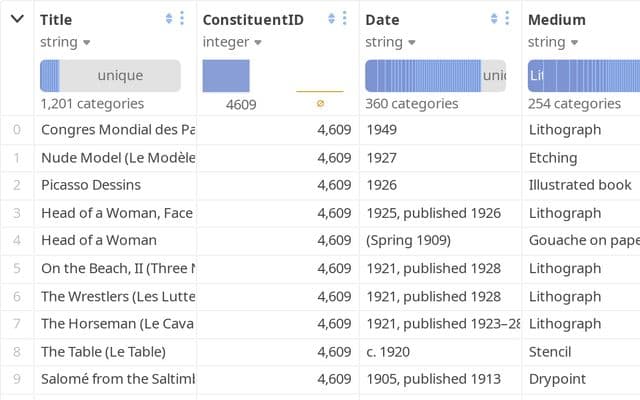Open the Medium column string type dropdown

click(553, 42)
